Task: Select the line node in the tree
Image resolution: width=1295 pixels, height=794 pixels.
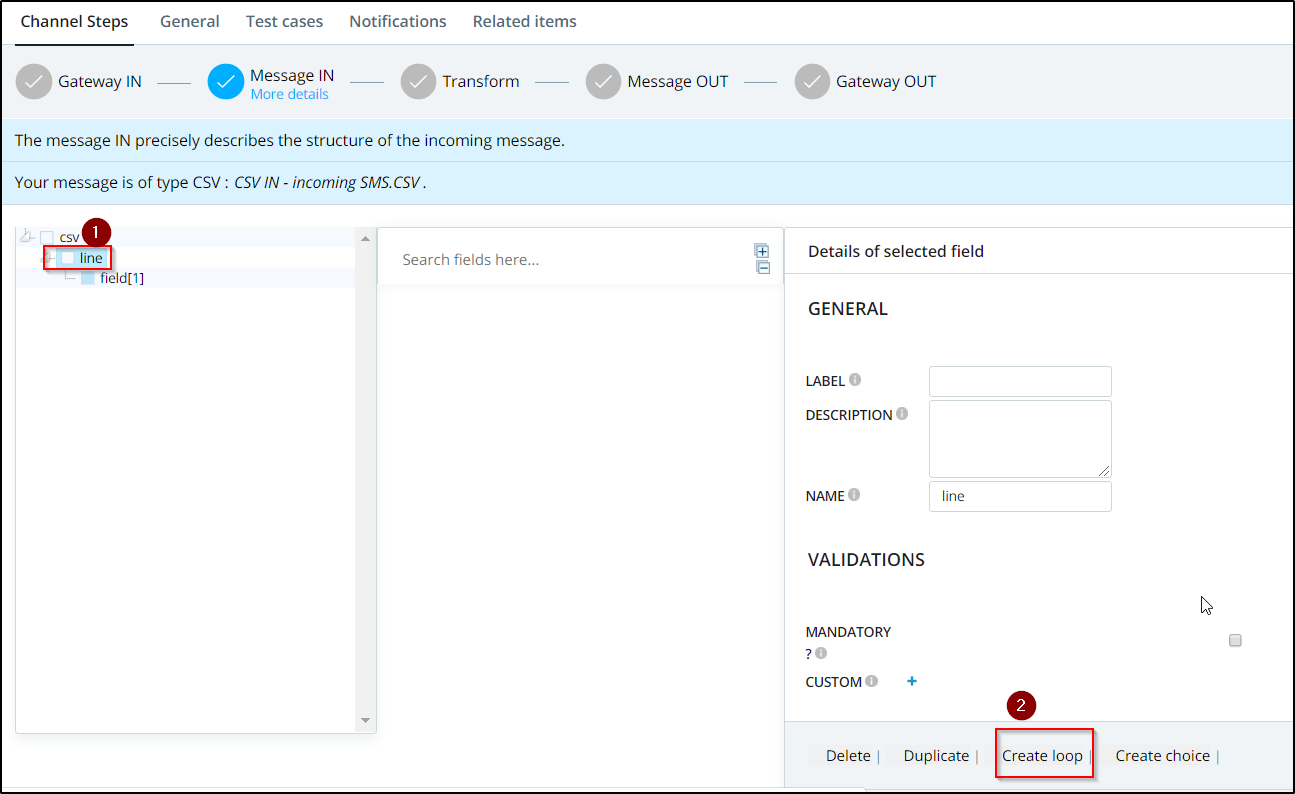Action: pyautogui.click(x=91, y=258)
